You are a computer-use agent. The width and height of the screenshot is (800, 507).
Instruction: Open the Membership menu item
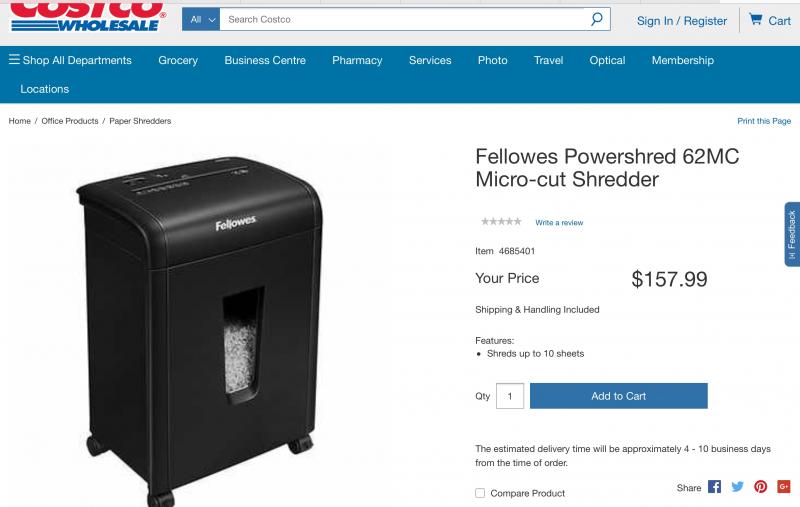pyautogui.click(x=683, y=60)
